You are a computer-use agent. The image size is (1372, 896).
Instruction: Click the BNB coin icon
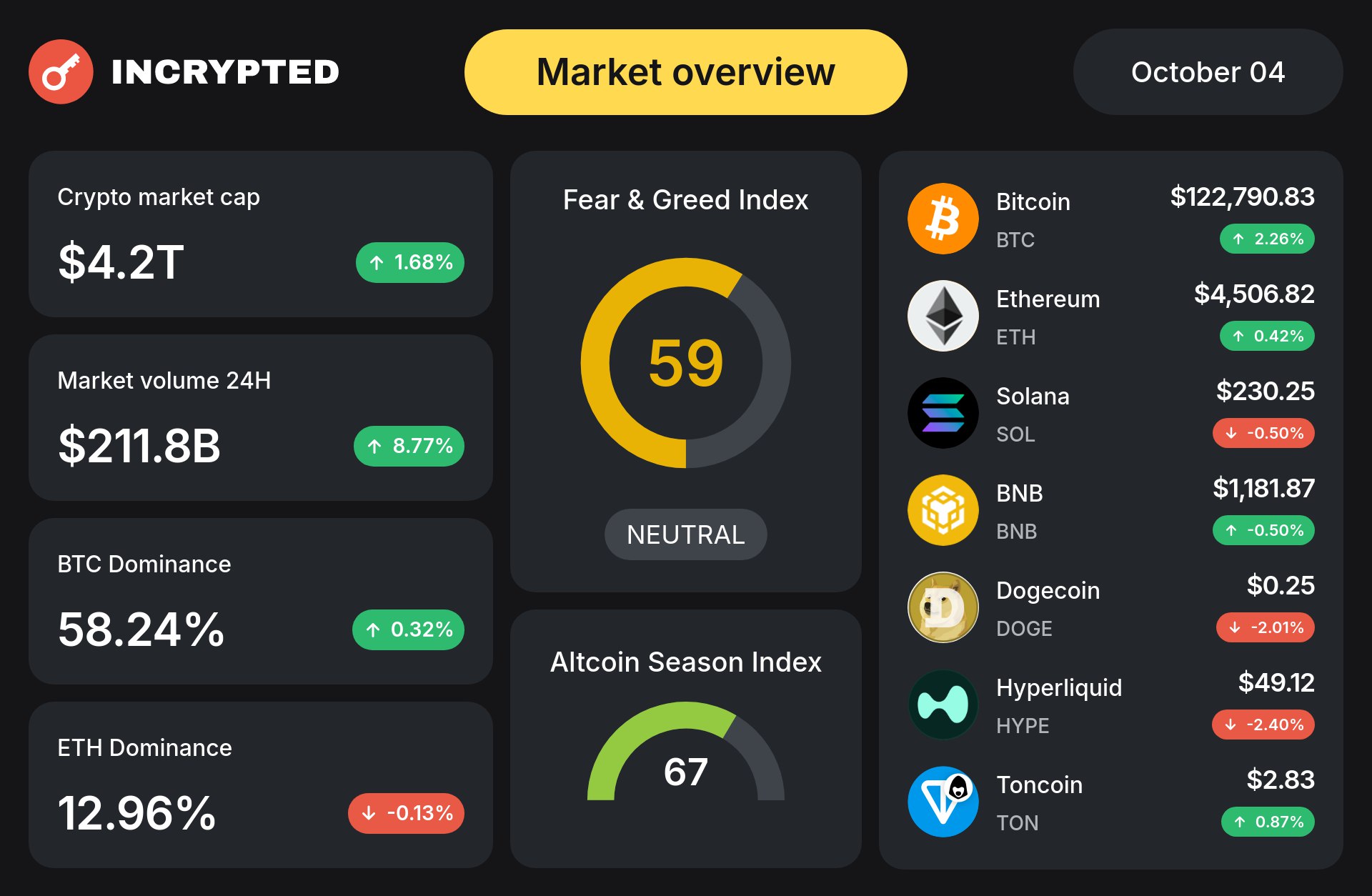(943, 510)
